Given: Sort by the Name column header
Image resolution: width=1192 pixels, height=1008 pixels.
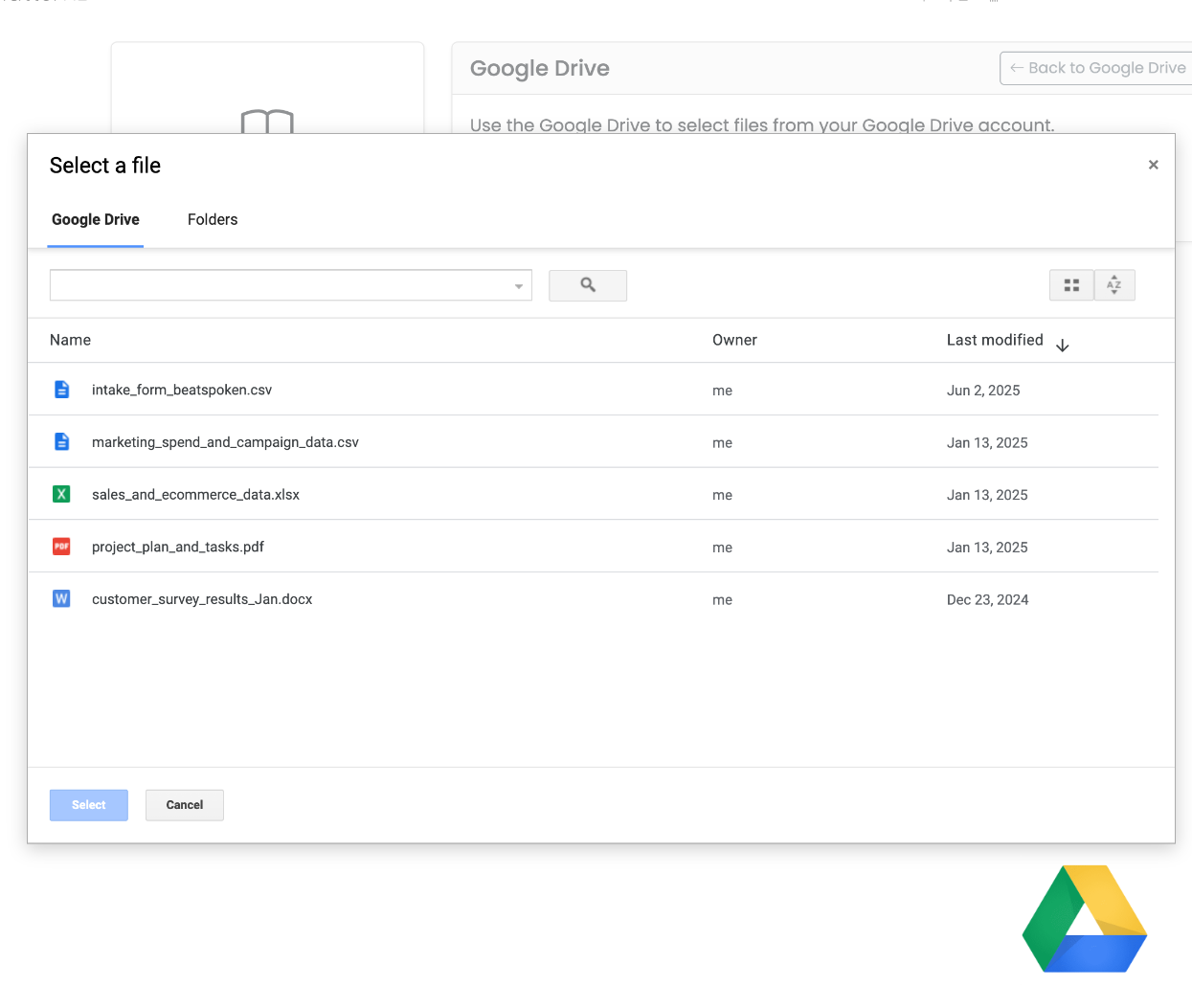Looking at the screenshot, I should pos(71,340).
